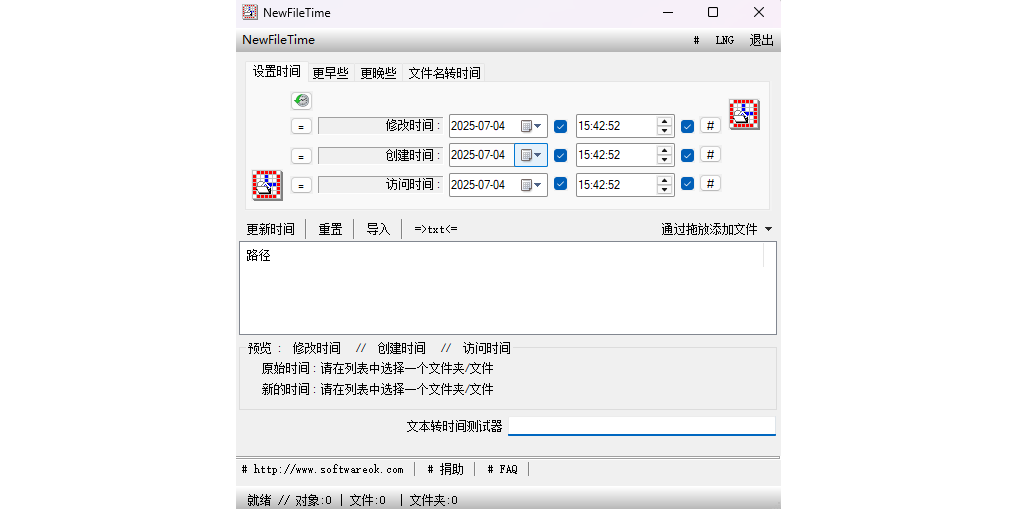Click the 文件夹:0 status bar entry
This screenshot has height=509, width=1018.
tap(434, 501)
